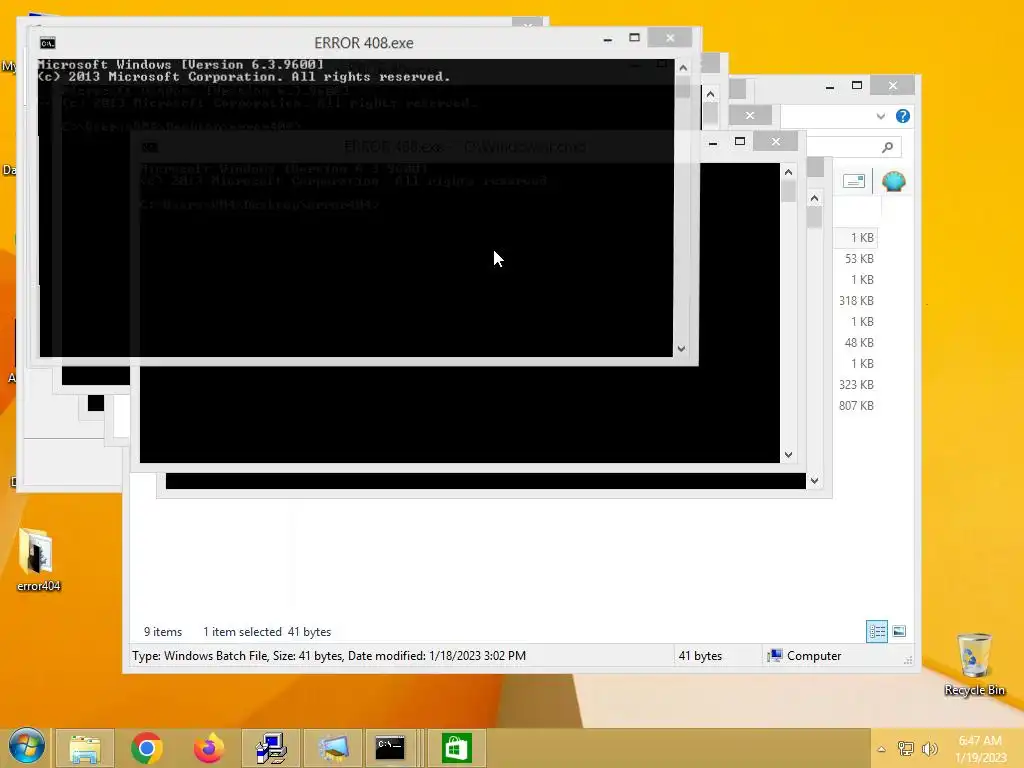Close the front ERROR 408.exe window
This screenshot has width=1024, height=768.
[670, 38]
